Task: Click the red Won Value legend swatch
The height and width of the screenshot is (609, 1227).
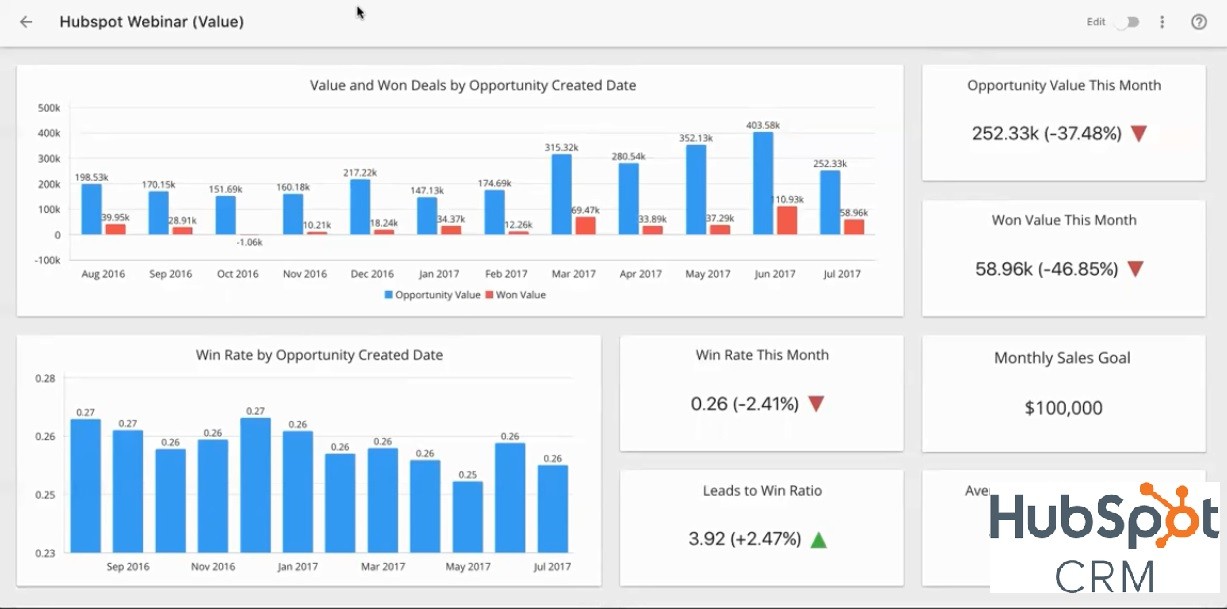Action: [489, 295]
